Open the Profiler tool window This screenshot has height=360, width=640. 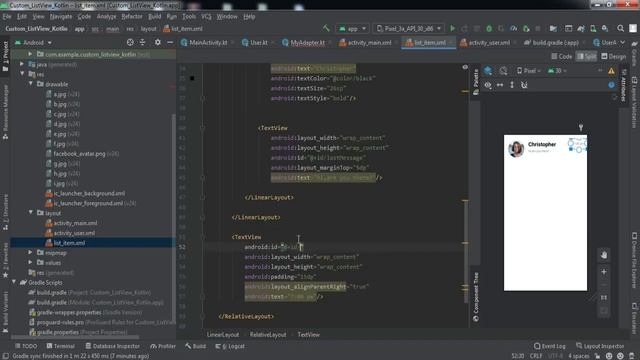[x=163, y=346]
